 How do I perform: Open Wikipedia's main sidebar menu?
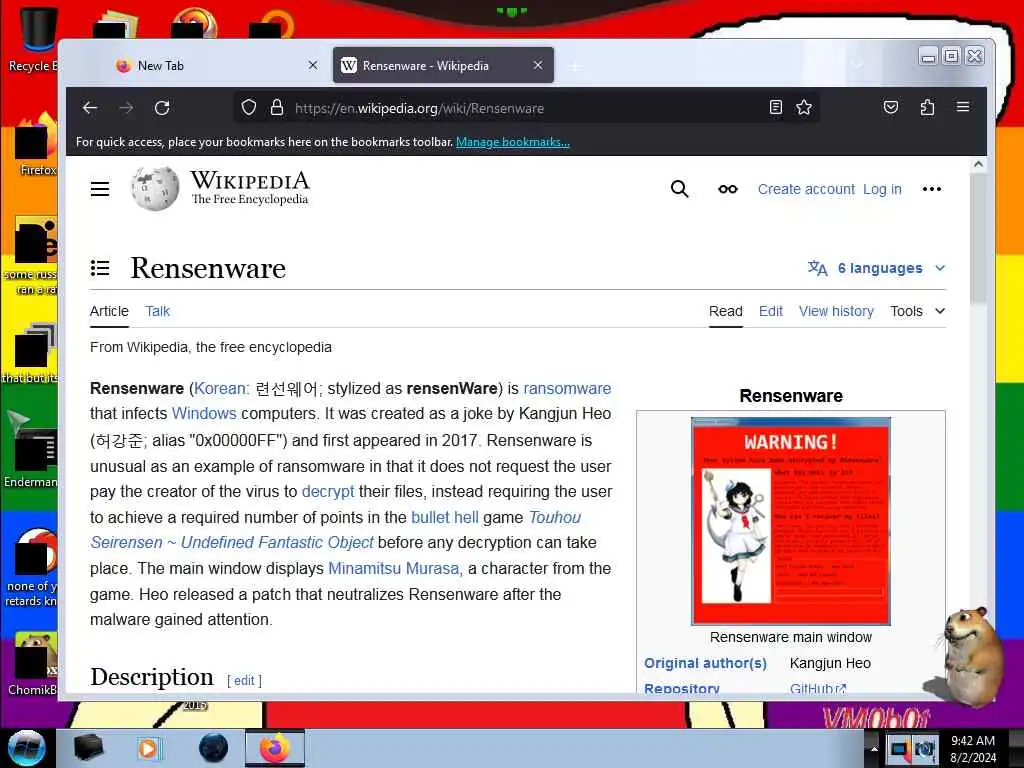100,189
